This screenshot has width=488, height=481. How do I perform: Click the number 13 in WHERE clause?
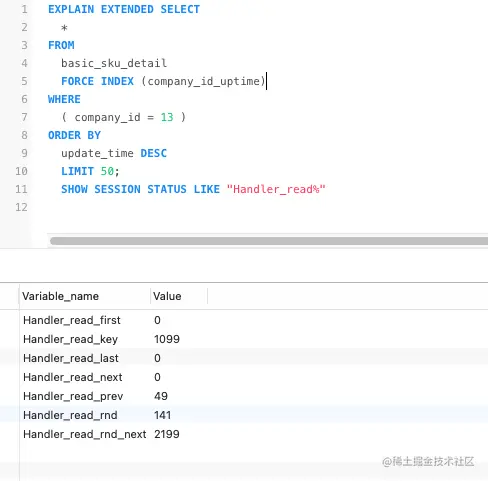(x=167, y=117)
